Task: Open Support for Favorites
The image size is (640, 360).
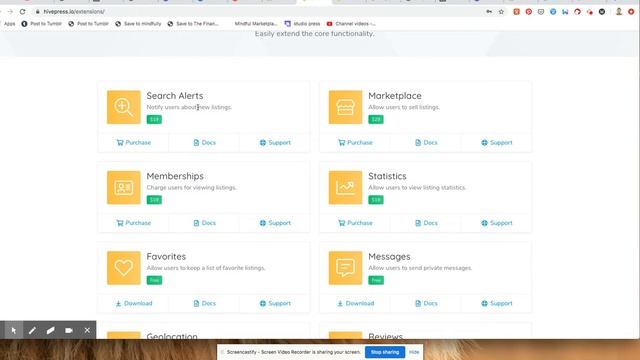Action: (275, 303)
